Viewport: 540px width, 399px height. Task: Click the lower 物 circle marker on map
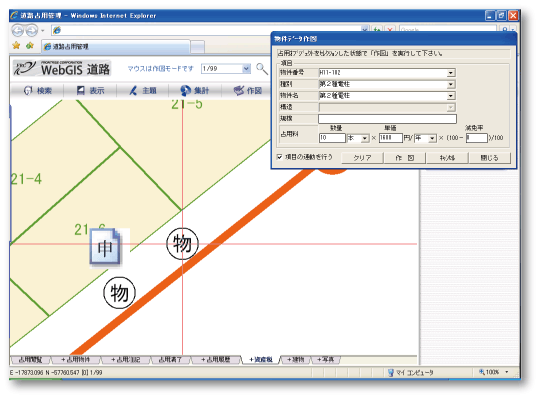tap(119, 293)
